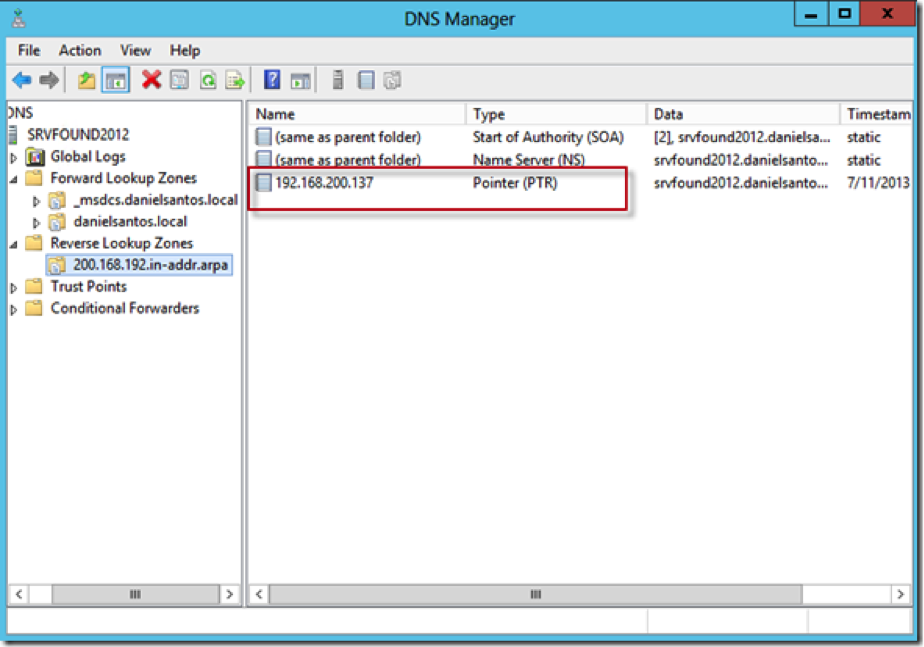Open the blue Help question-mark icon

[272, 79]
